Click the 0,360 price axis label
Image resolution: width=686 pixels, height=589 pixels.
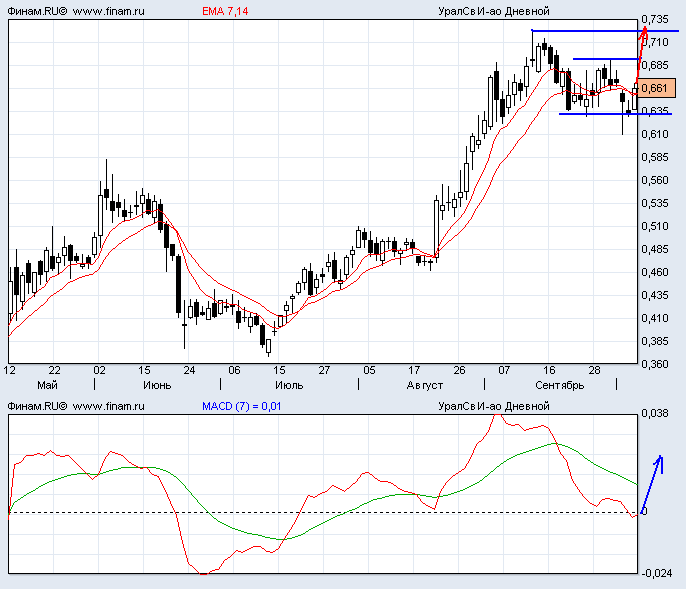(655, 364)
